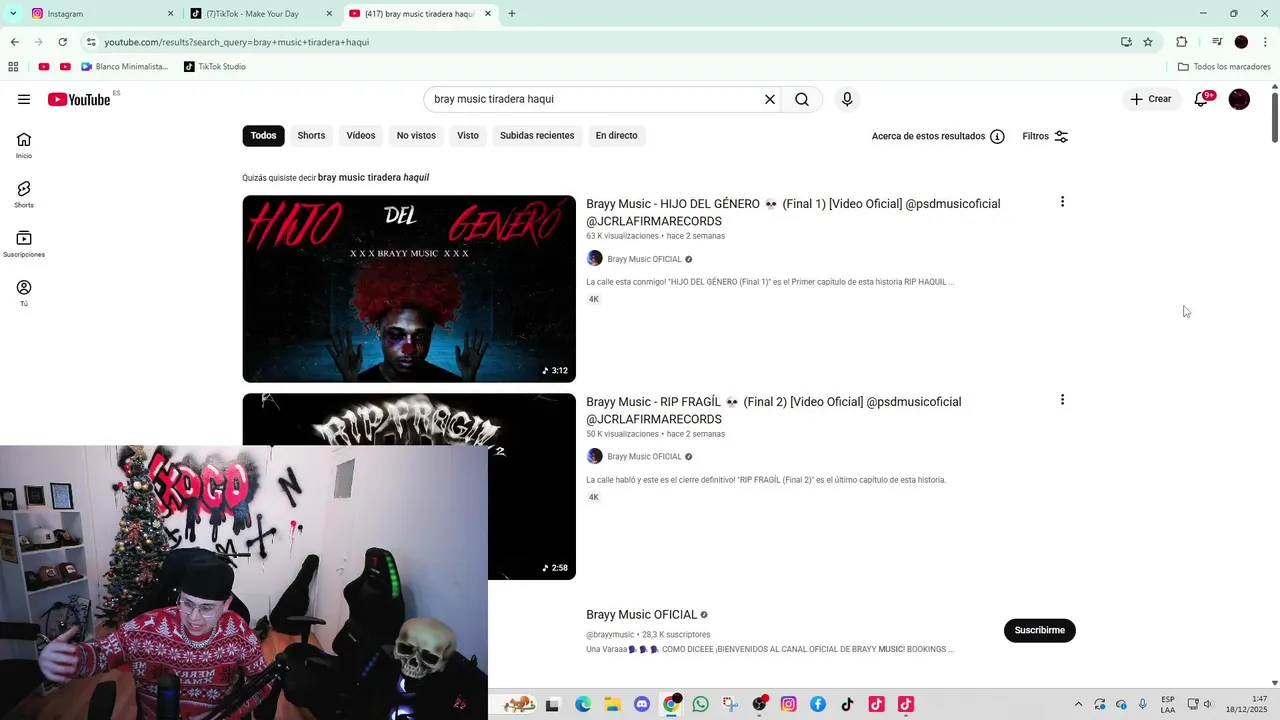Start voice search with the microphone
1280x720 pixels.
point(847,99)
